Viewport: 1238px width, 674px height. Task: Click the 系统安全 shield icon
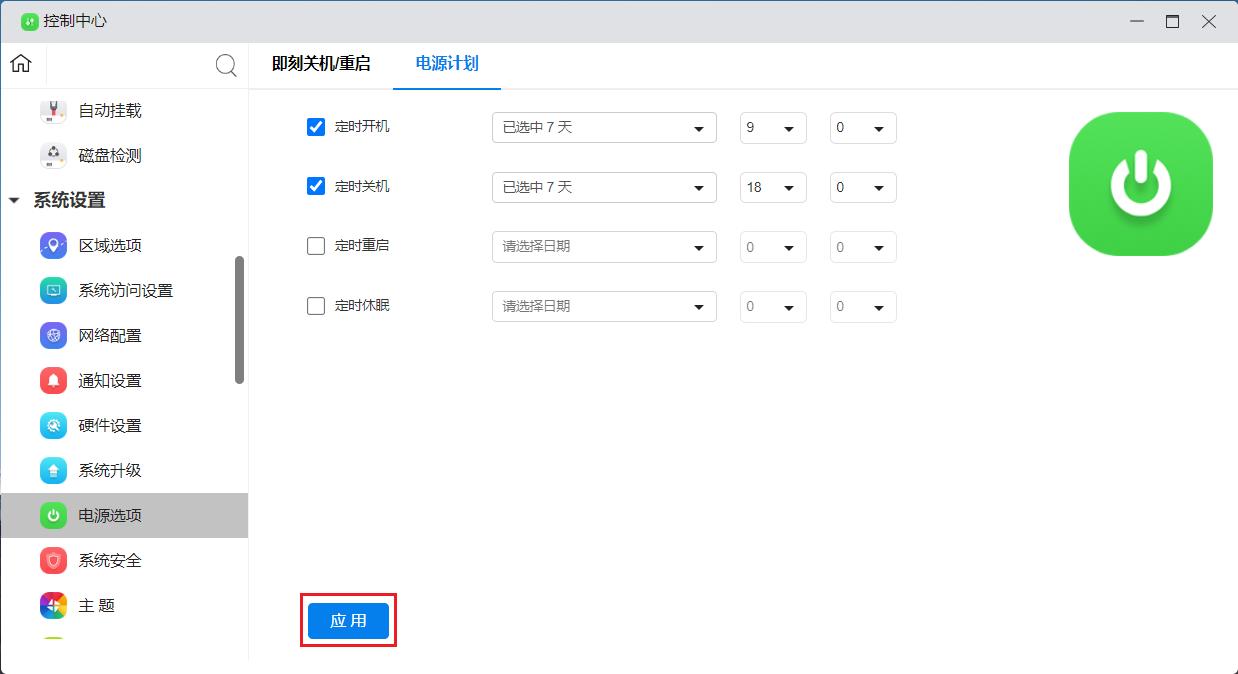[53, 561]
